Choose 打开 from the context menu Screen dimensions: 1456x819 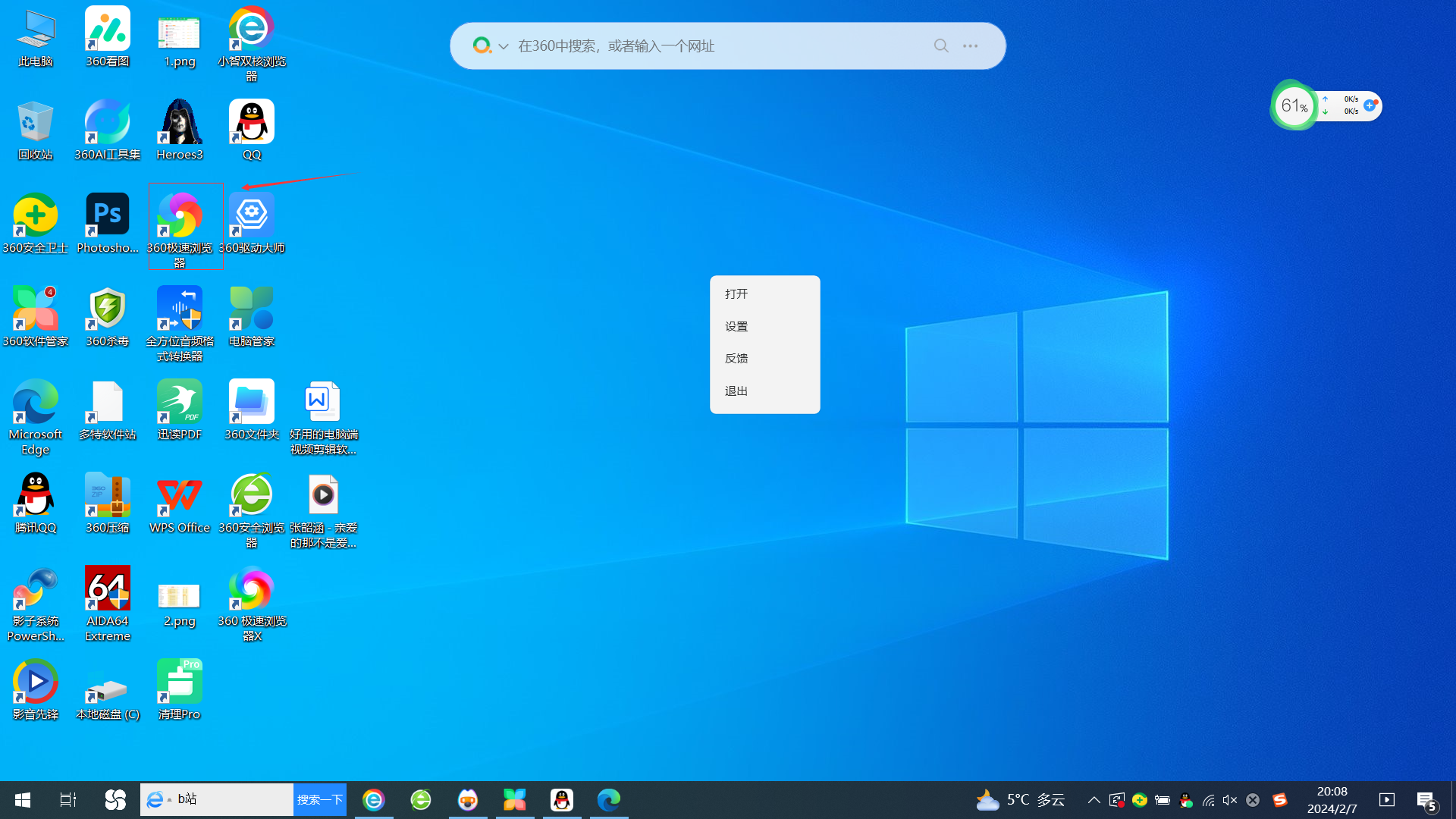[764, 293]
